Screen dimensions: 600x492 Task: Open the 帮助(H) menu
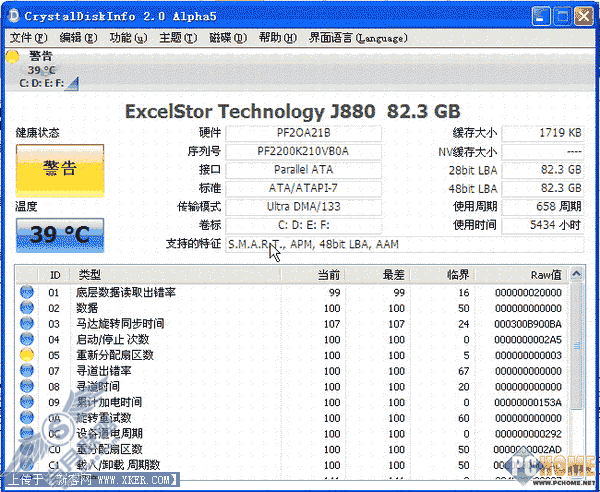coord(277,38)
